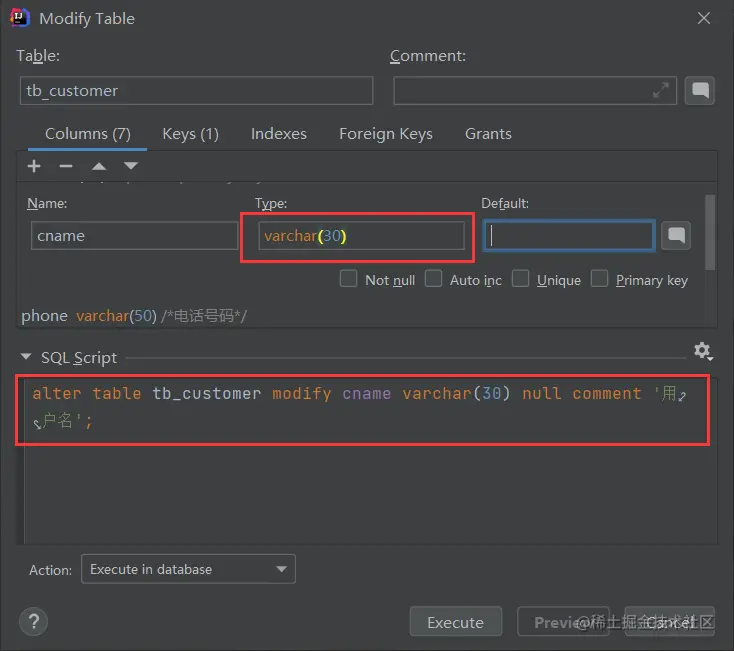The width and height of the screenshot is (734, 651).
Task: Tick the Unique checkbox
Action: (x=520, y=278)
